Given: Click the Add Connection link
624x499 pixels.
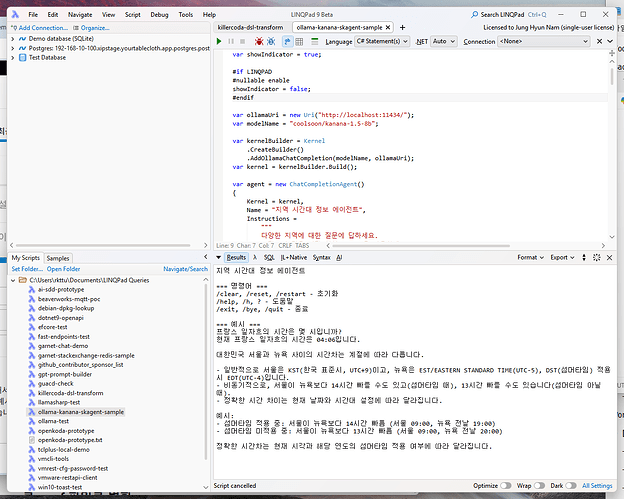Looking at the screenshot, I should click(43, 28).
